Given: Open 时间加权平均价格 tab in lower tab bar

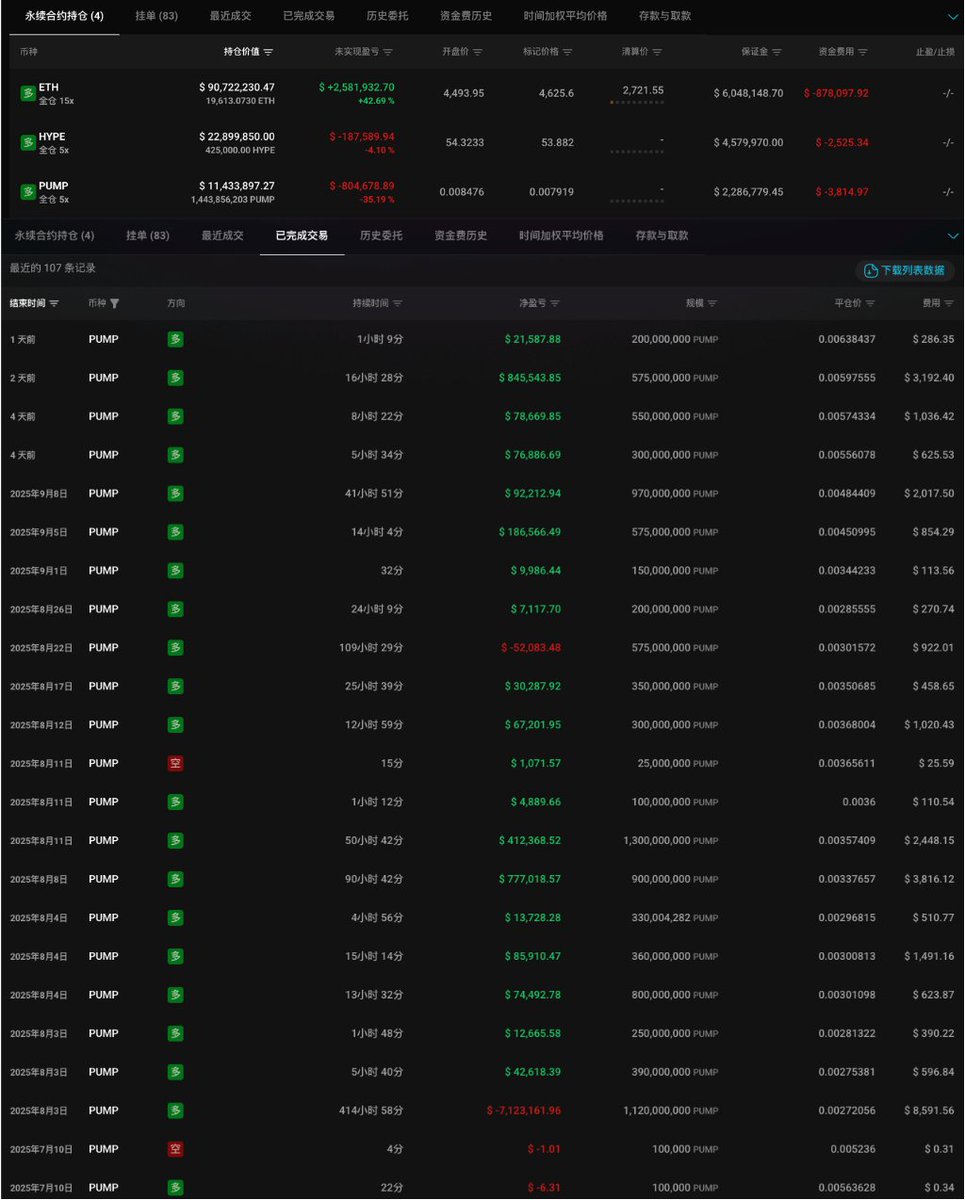Looking at the screenshot, I should (x=561, y=236).
